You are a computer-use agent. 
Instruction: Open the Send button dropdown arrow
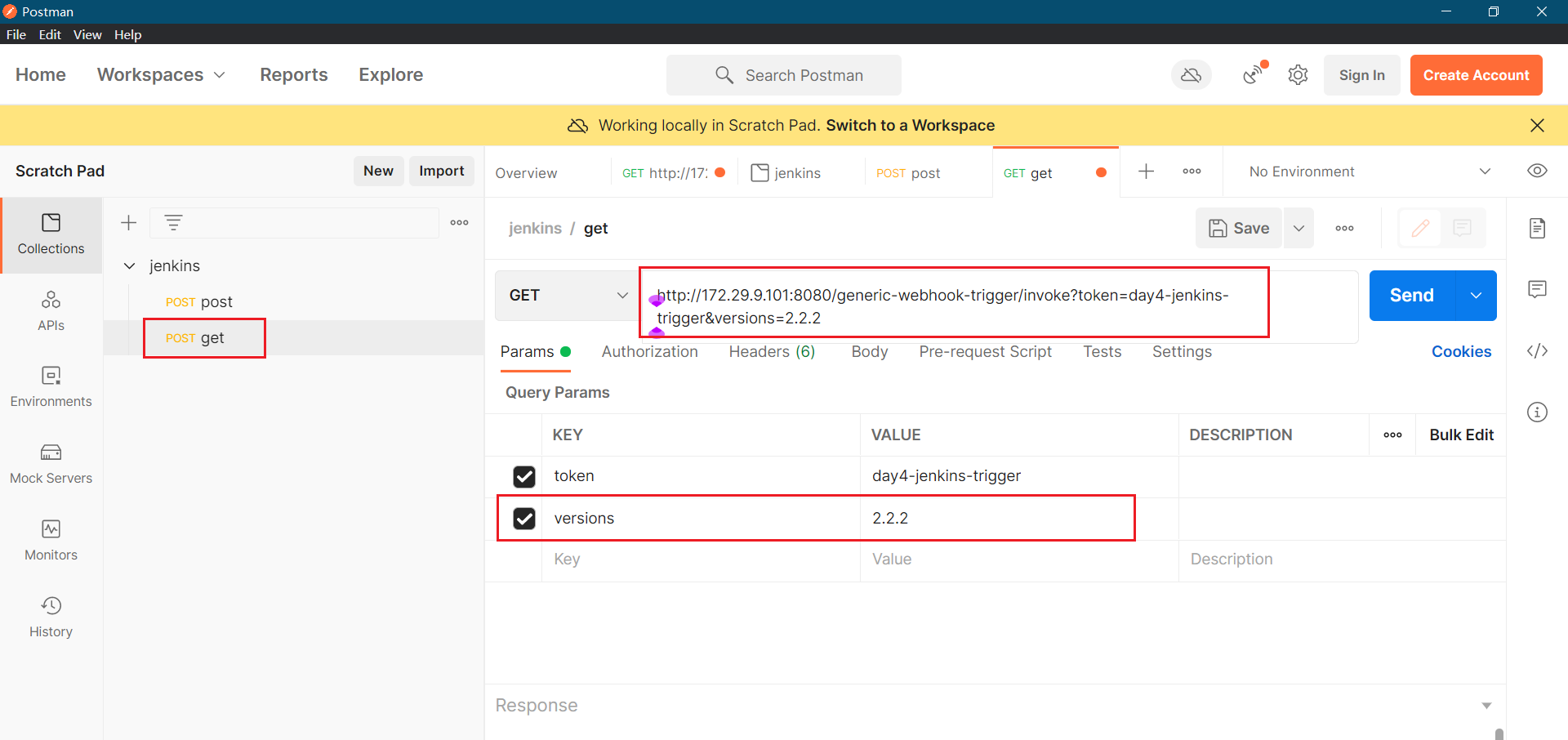tap(1476, 295)
